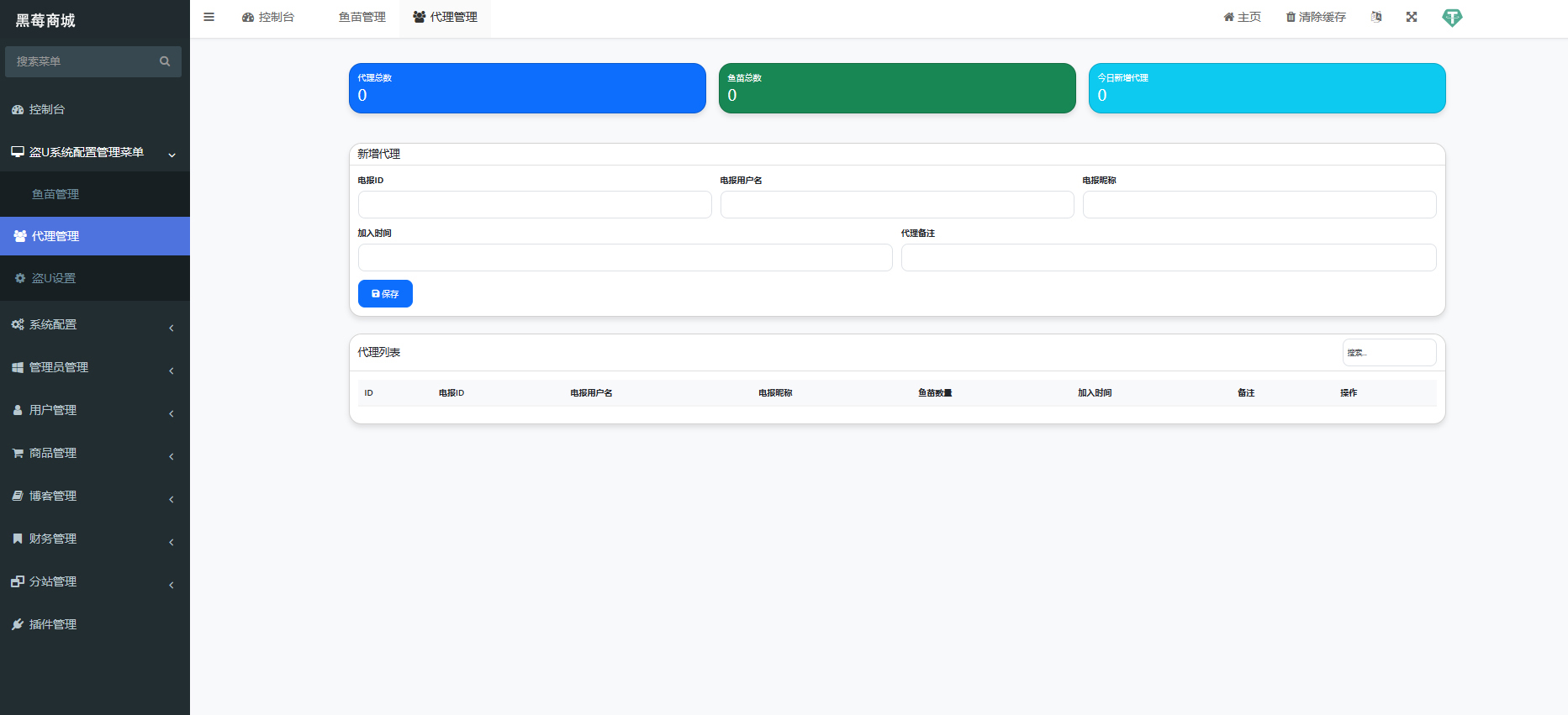Open 插件管理 in the sidebar
Viewport: 1568px width, 715px height.
point(53,624)
